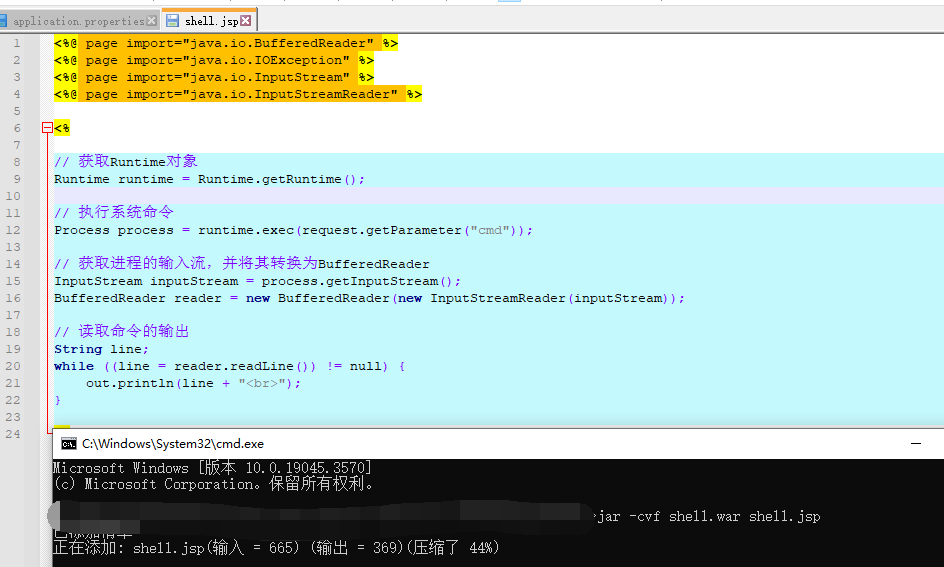Click the closing brace on line 22

click(58, 400)
